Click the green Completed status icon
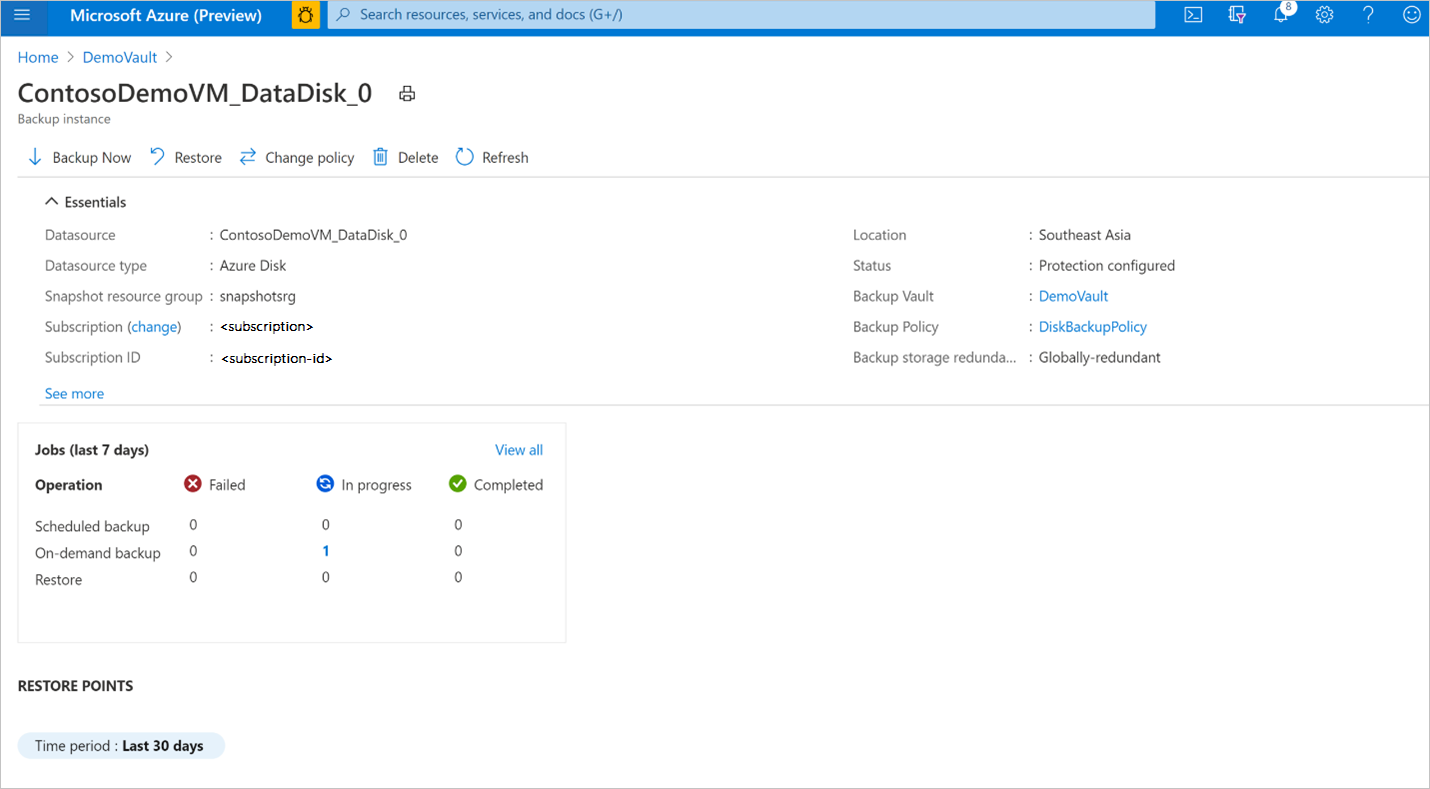 [x=458, y=484]
